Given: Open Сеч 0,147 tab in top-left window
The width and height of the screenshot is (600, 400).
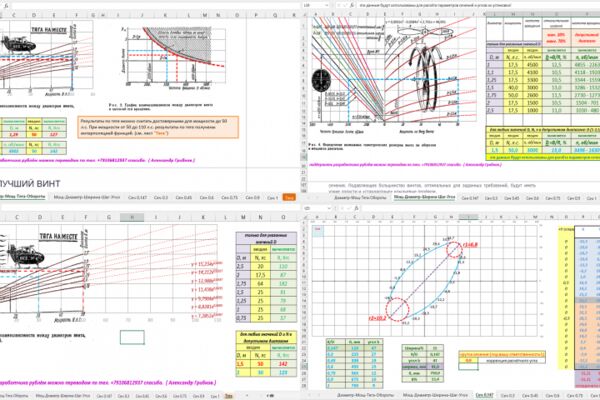Looking at the screenshot, I should [x=137, y=198].
